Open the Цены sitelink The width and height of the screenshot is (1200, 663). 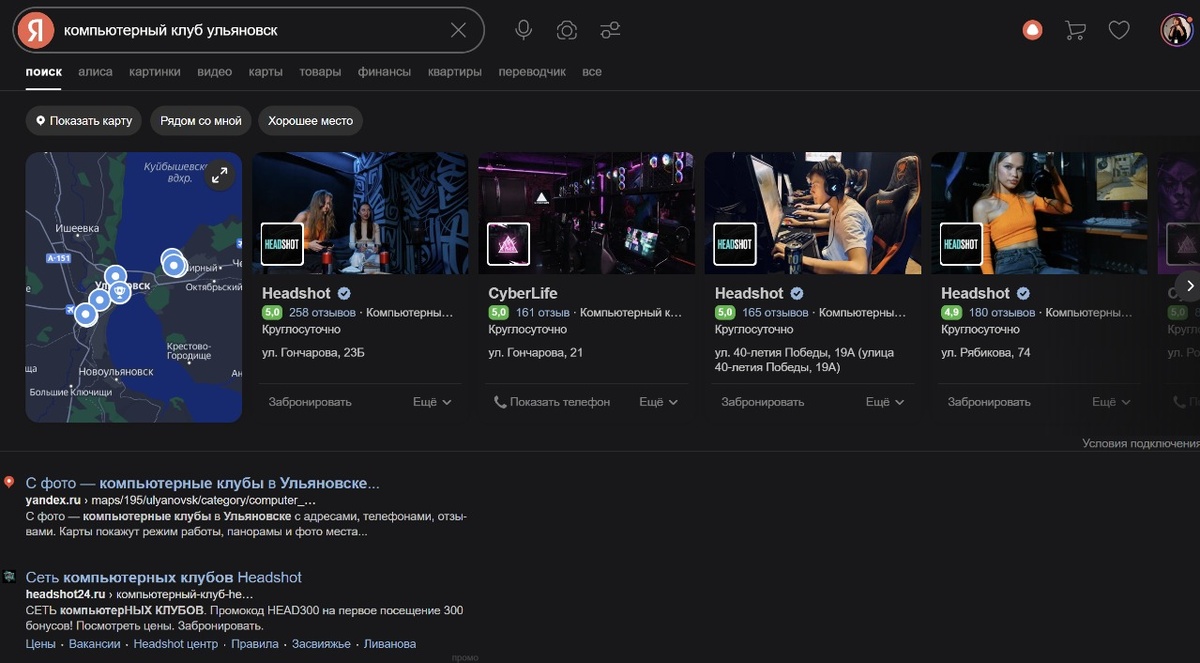point(40,644)
